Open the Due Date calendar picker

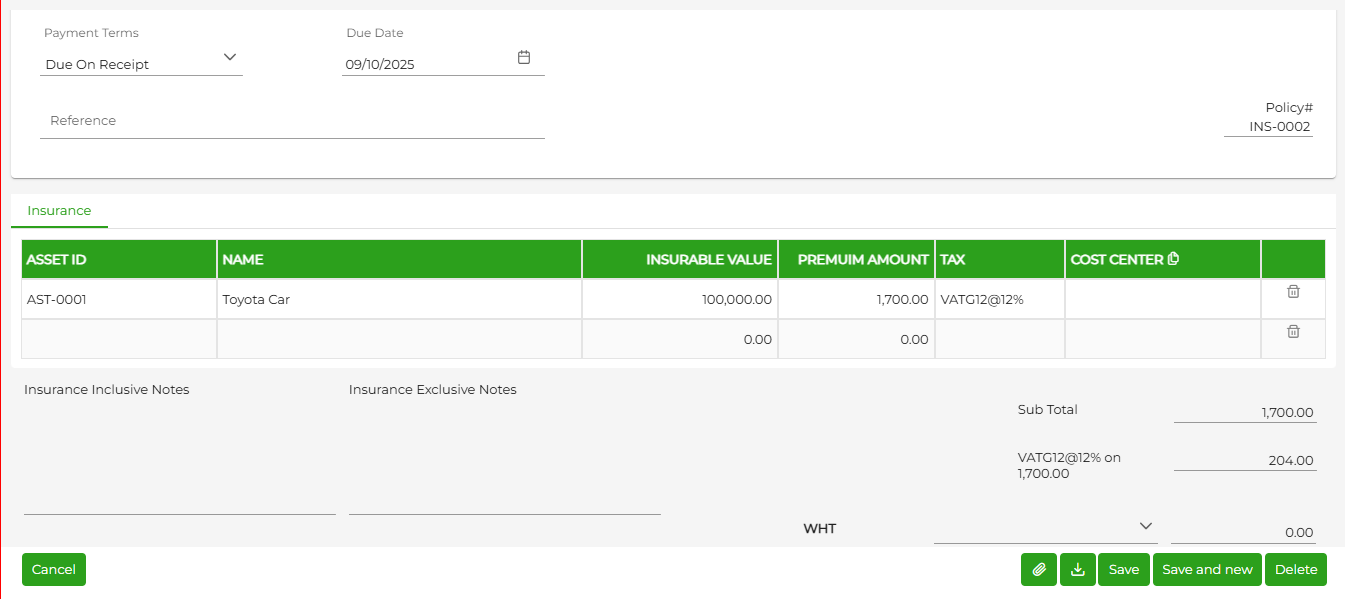coord(524,57)
